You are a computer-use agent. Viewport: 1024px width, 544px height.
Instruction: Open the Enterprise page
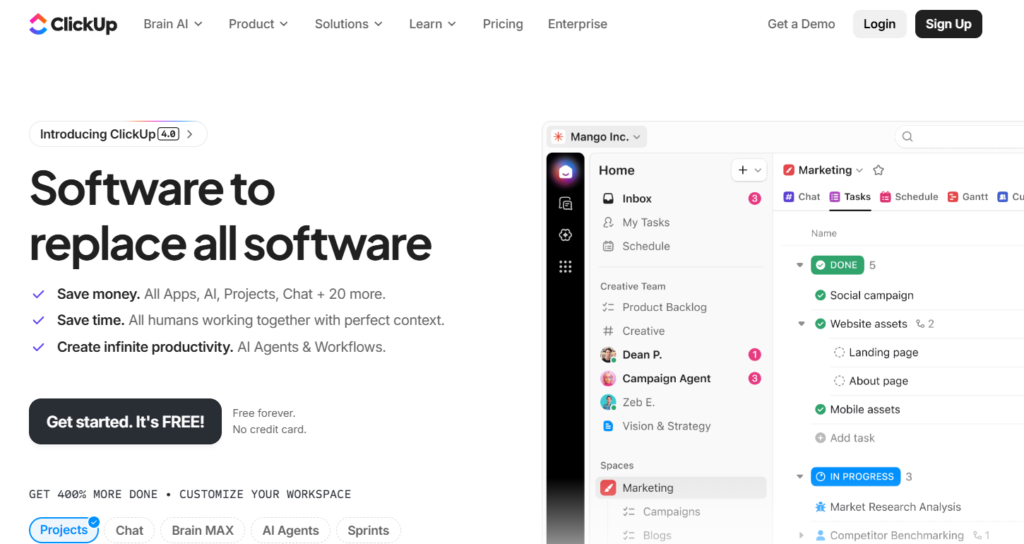coord(577,24)
